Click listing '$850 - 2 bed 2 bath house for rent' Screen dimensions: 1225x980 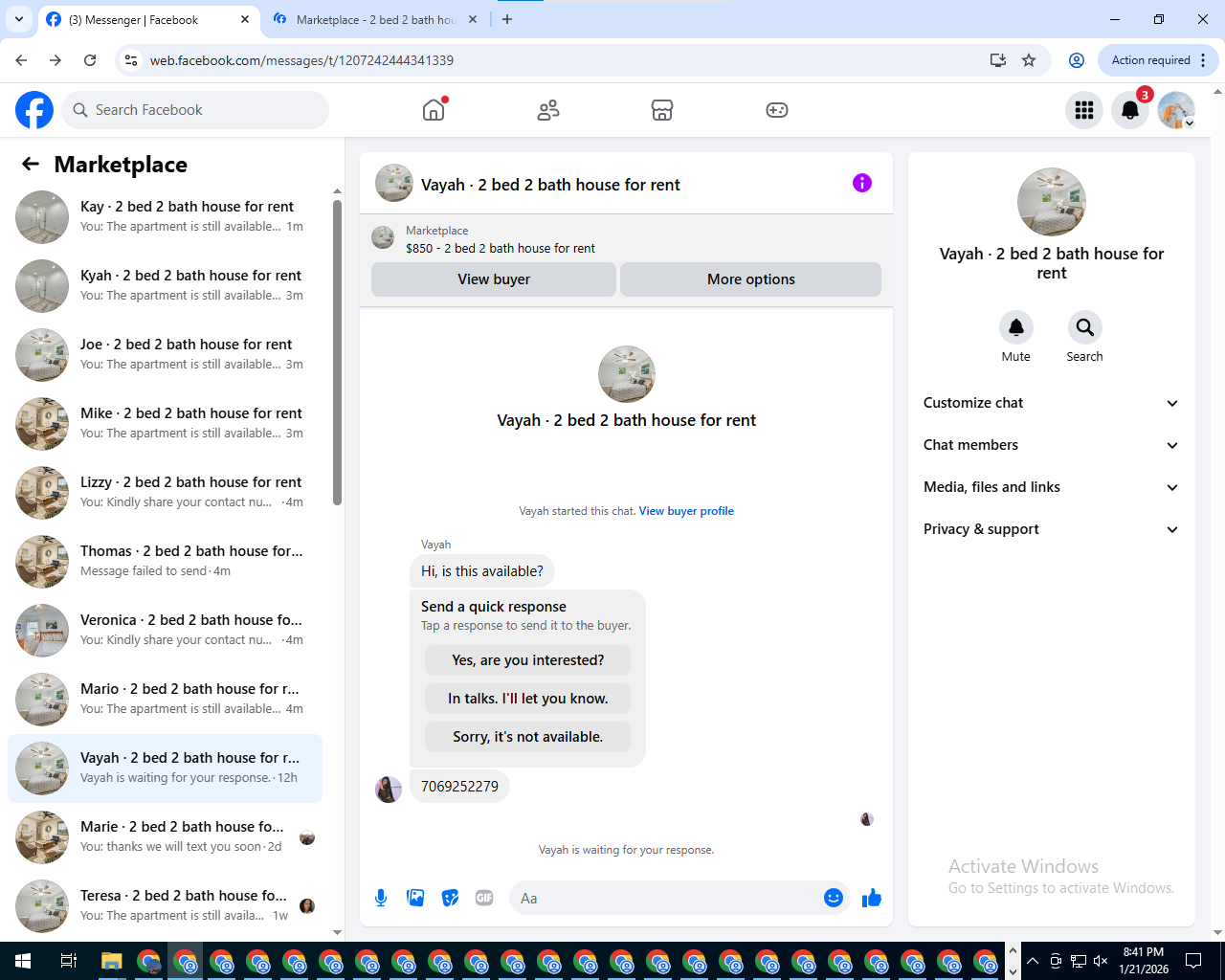(501, 248)
